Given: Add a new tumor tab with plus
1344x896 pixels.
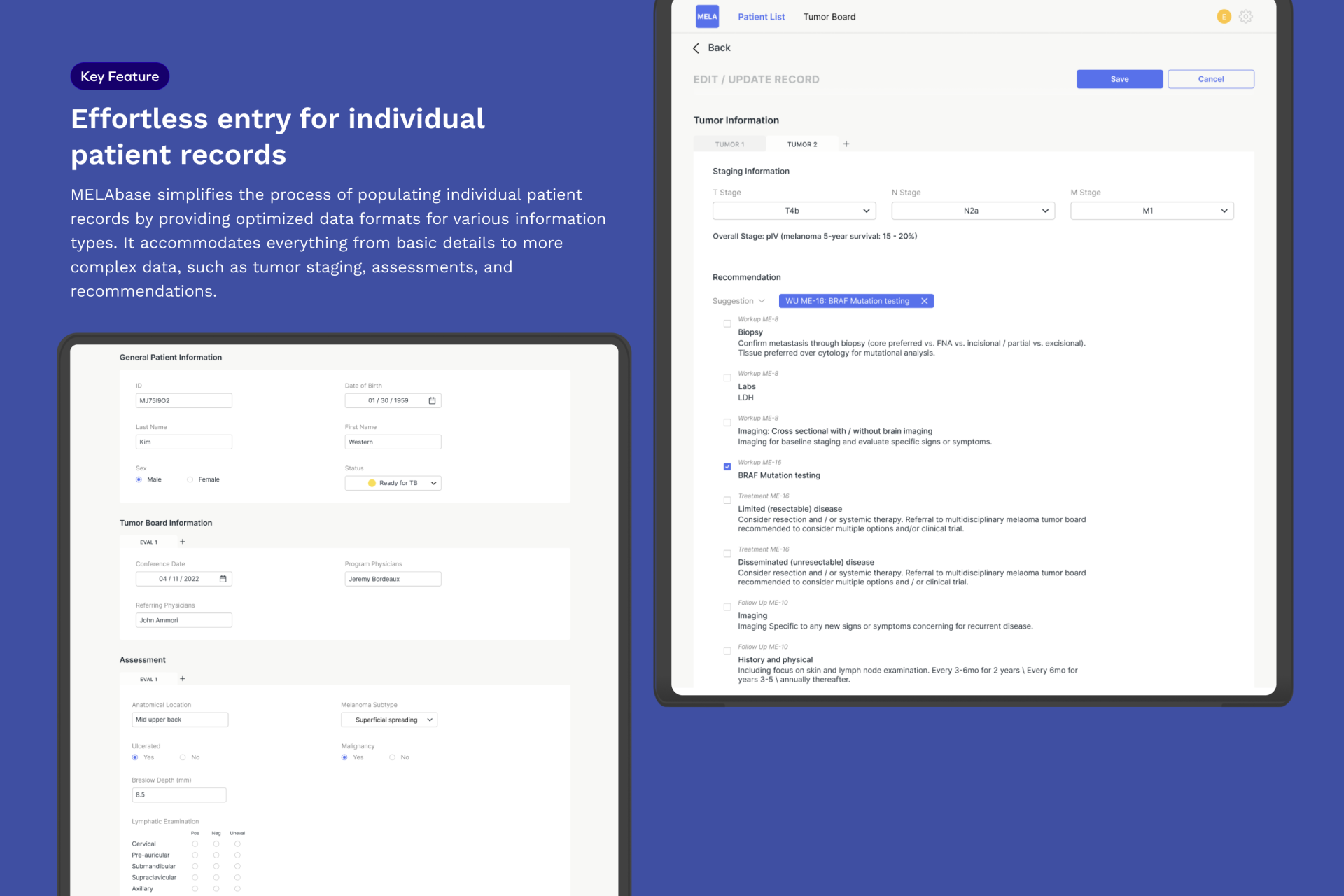Looking at the screenshot, I should pyautogui.click(x=846, y=143).
